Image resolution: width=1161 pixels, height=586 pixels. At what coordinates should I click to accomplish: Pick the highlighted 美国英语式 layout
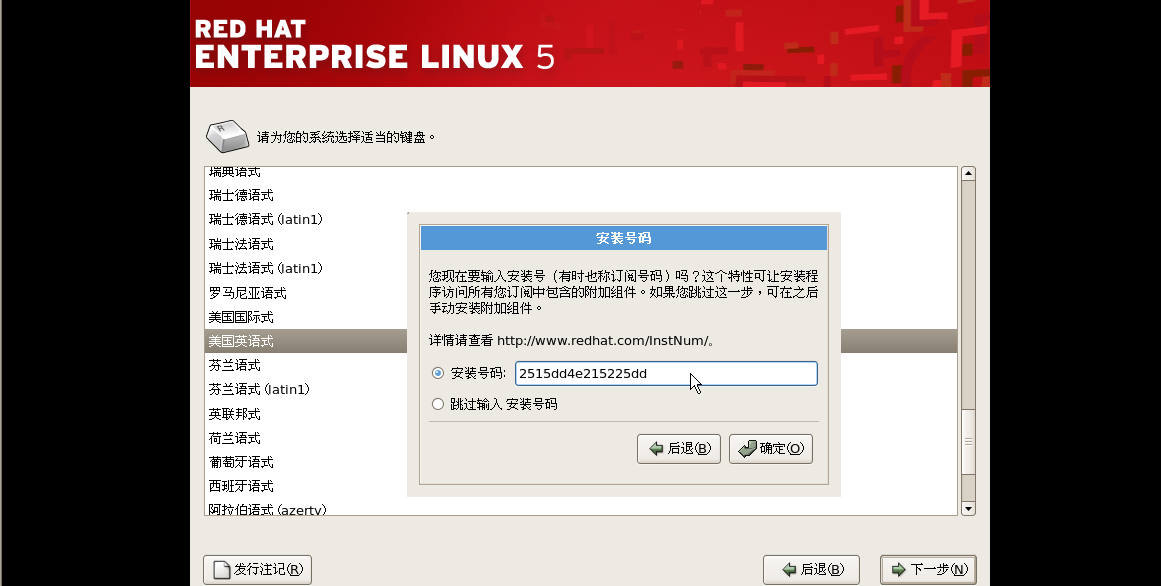point(241,341)
